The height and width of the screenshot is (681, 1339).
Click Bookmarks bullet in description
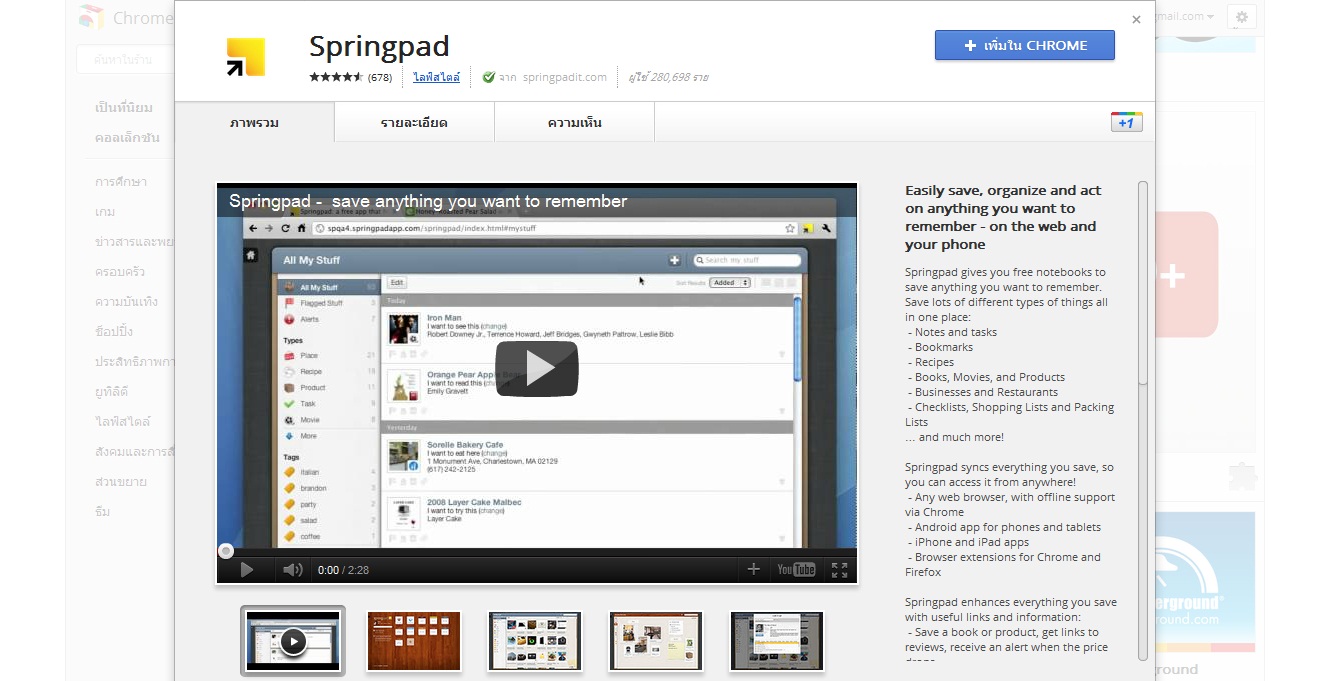(943, 347)
